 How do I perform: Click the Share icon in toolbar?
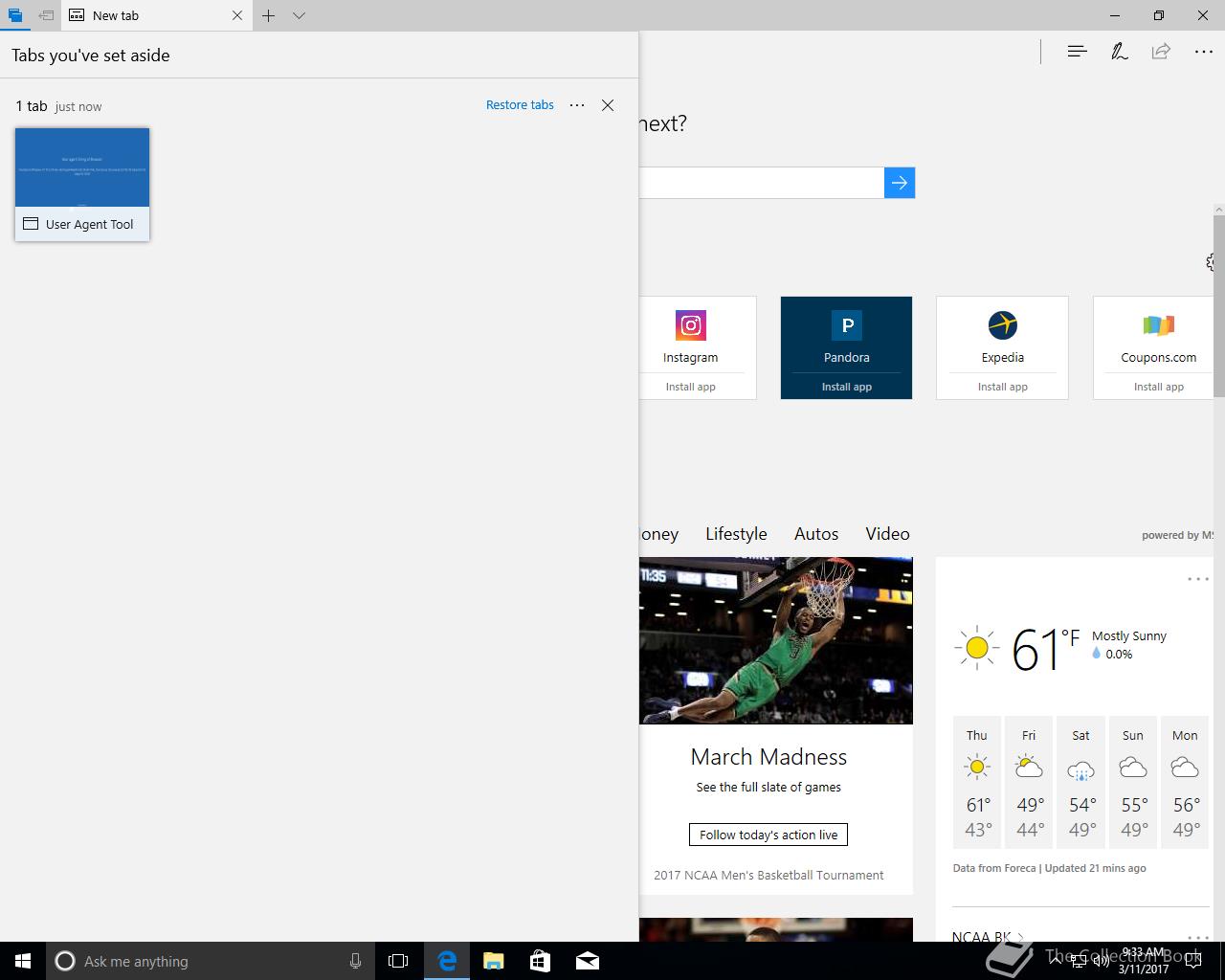coord(1161,52)
